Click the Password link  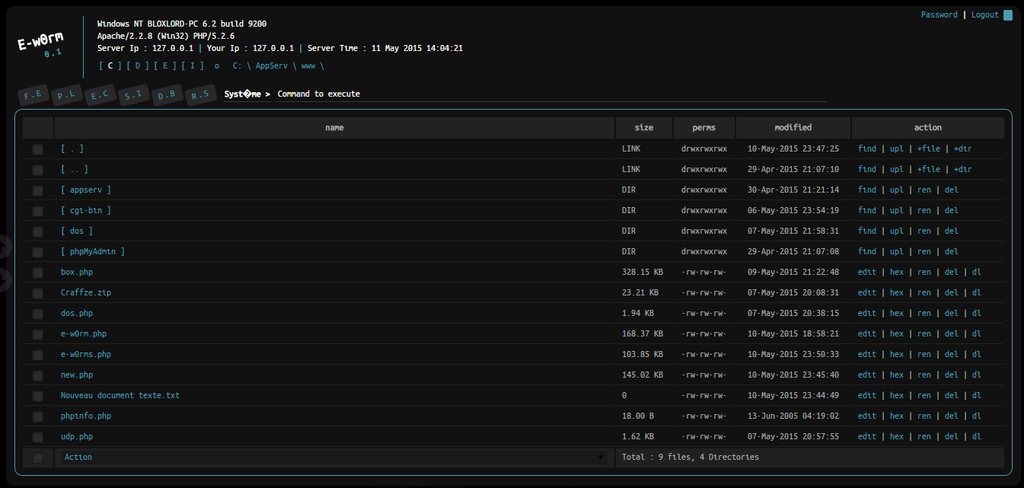coord(939,15)
